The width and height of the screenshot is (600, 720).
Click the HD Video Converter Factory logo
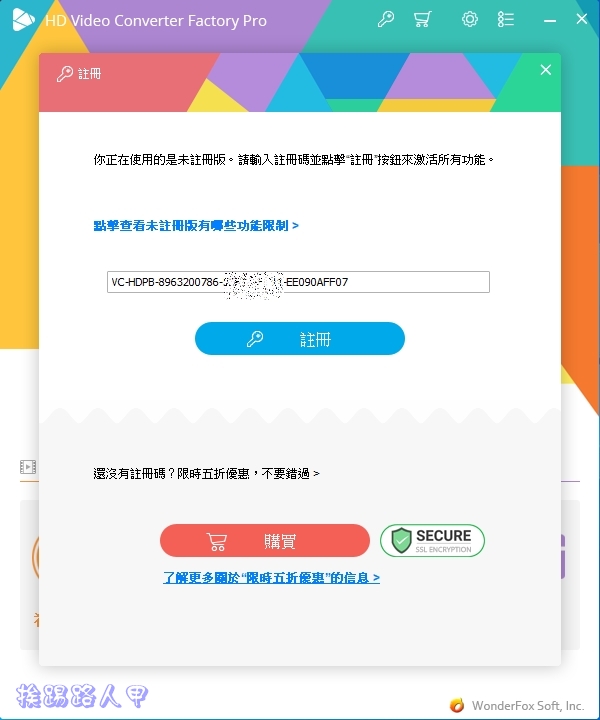click(23, 20)
